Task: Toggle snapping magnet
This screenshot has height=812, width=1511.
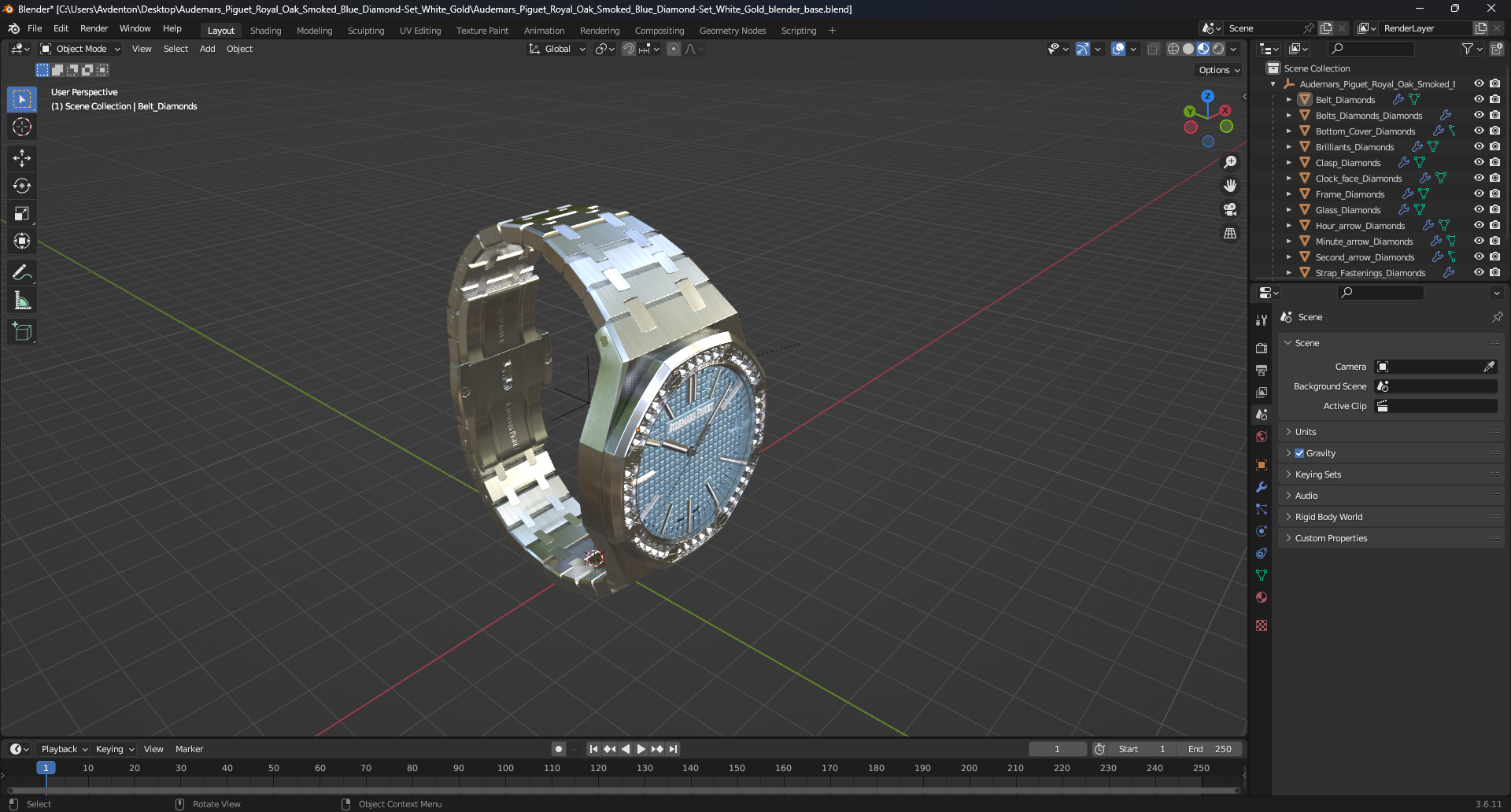Action: [x=629, y=49]
